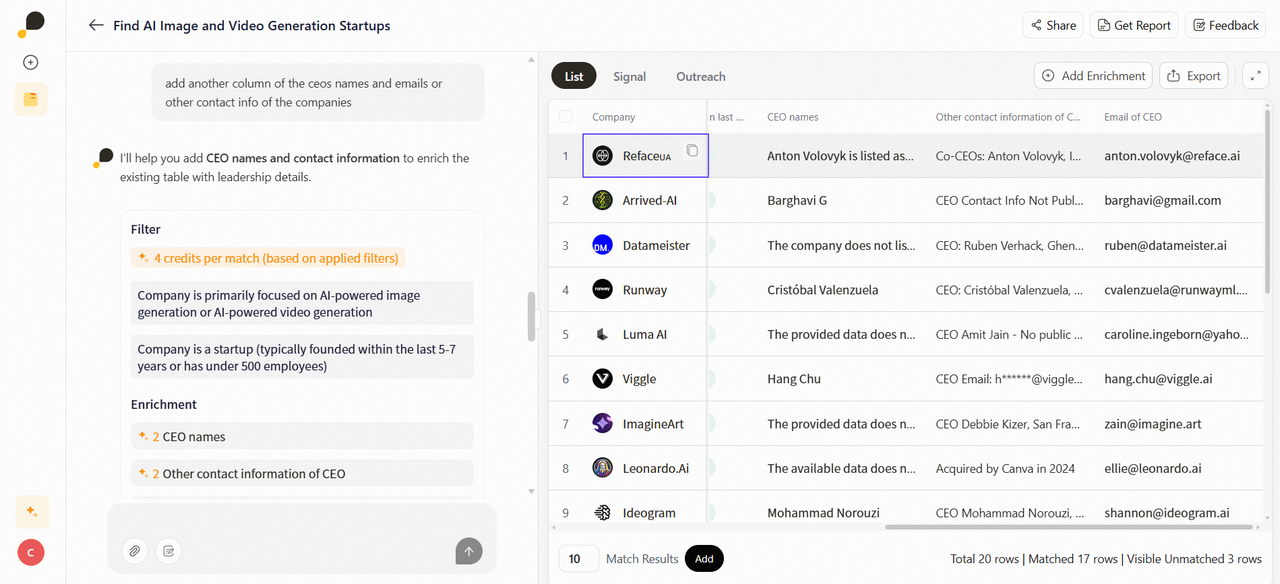Click the horizontal scrollbar under the table
The width and height of the screenshot is (1280, 584).
pos(1067,526)
